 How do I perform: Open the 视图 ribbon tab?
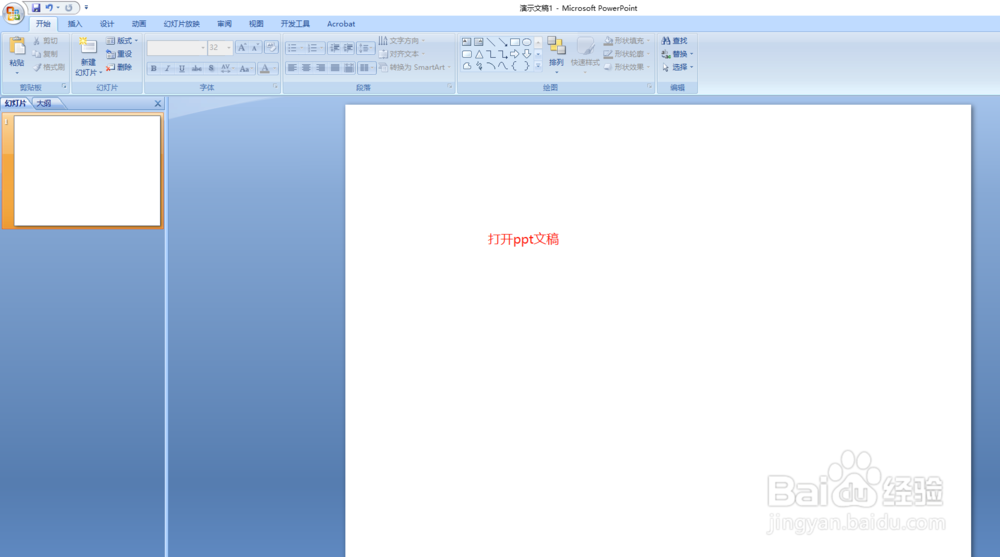[256, 24]
